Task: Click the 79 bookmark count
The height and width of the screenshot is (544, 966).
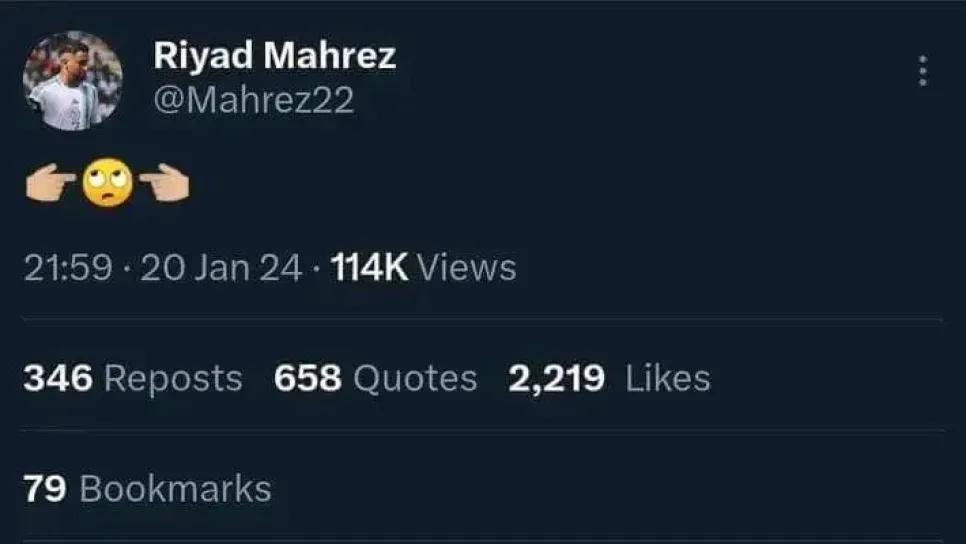Action: click(x=45, y=489)
